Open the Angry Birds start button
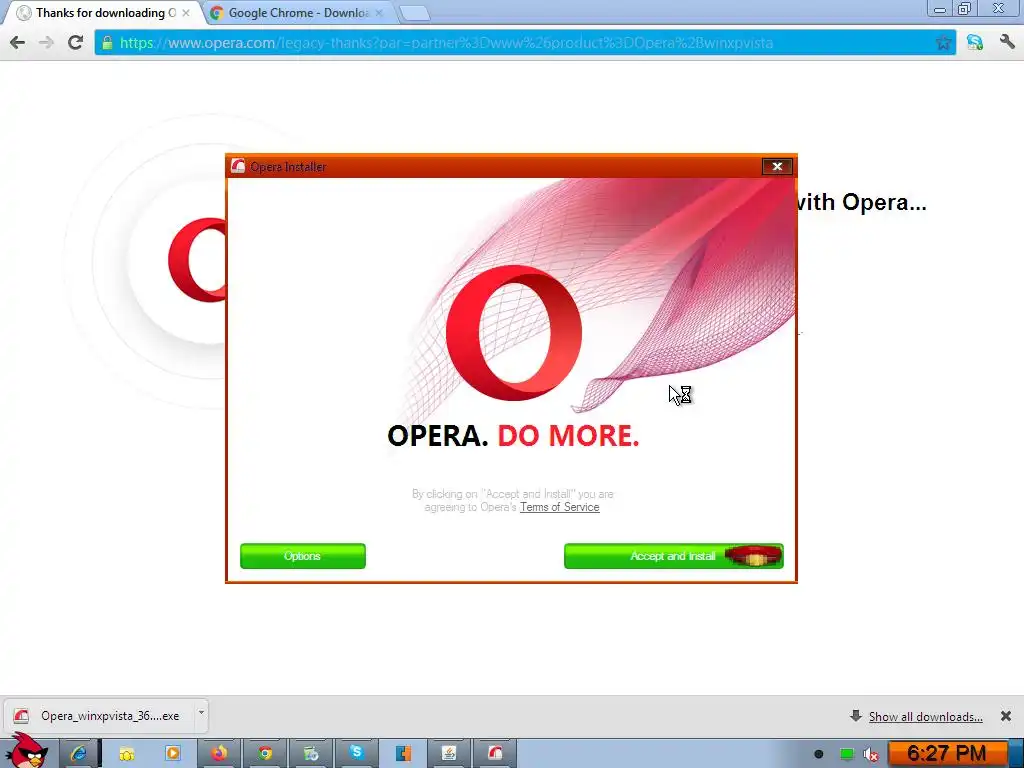Screen dimensions: 1024x768 26,751
